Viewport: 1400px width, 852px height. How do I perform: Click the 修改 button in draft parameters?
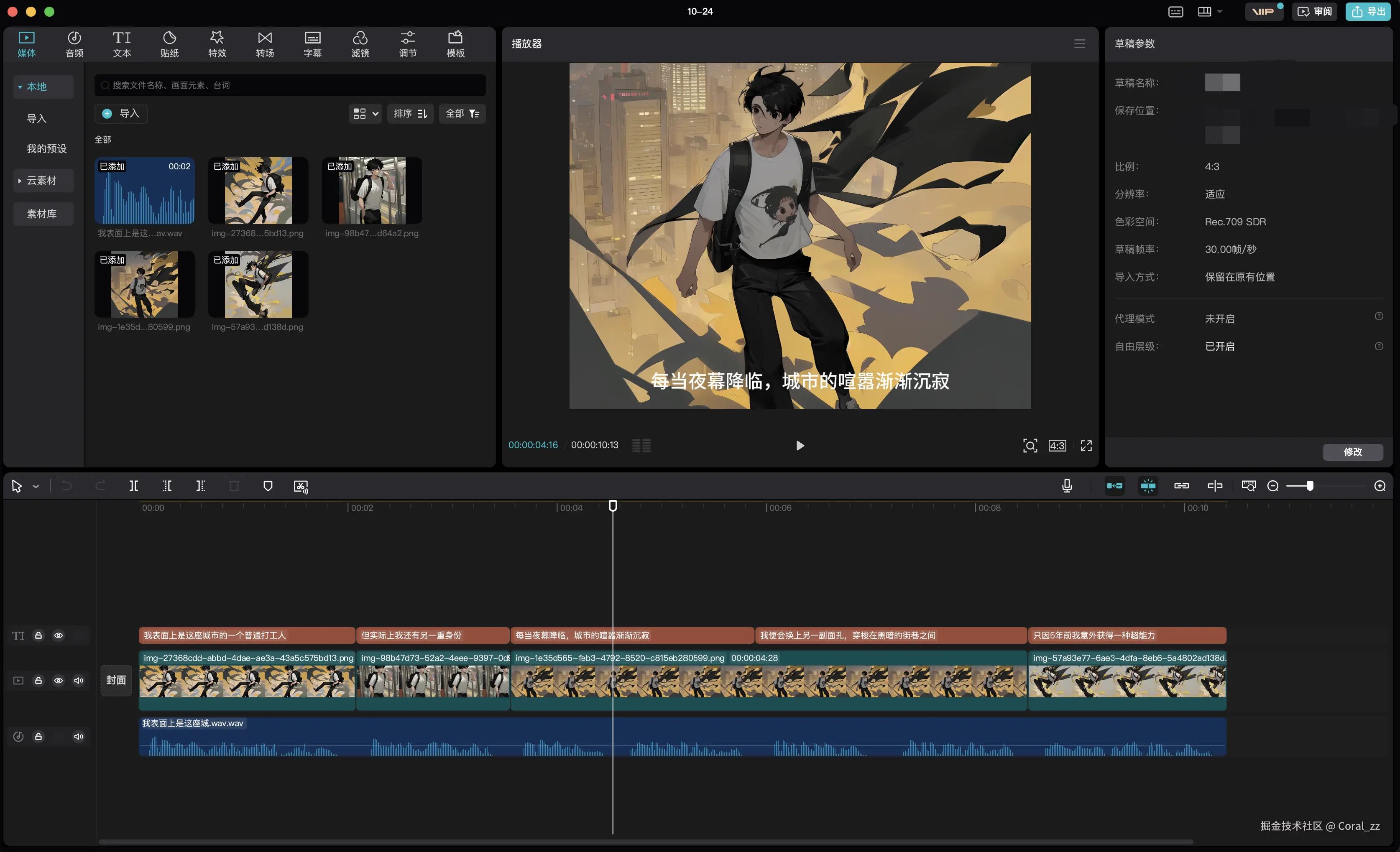click(x=1352, y=452)
